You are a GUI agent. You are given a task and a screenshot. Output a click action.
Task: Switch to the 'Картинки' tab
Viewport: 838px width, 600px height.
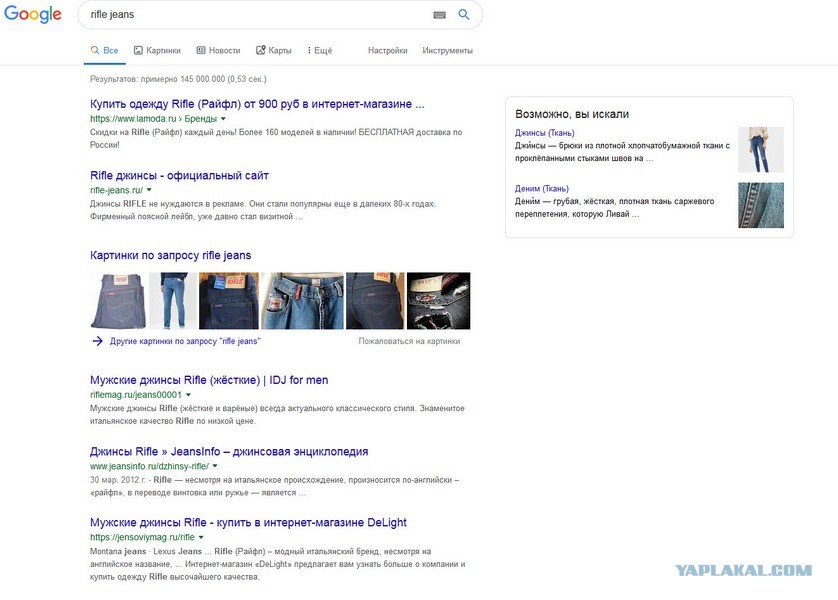click(x=157, y=50)
